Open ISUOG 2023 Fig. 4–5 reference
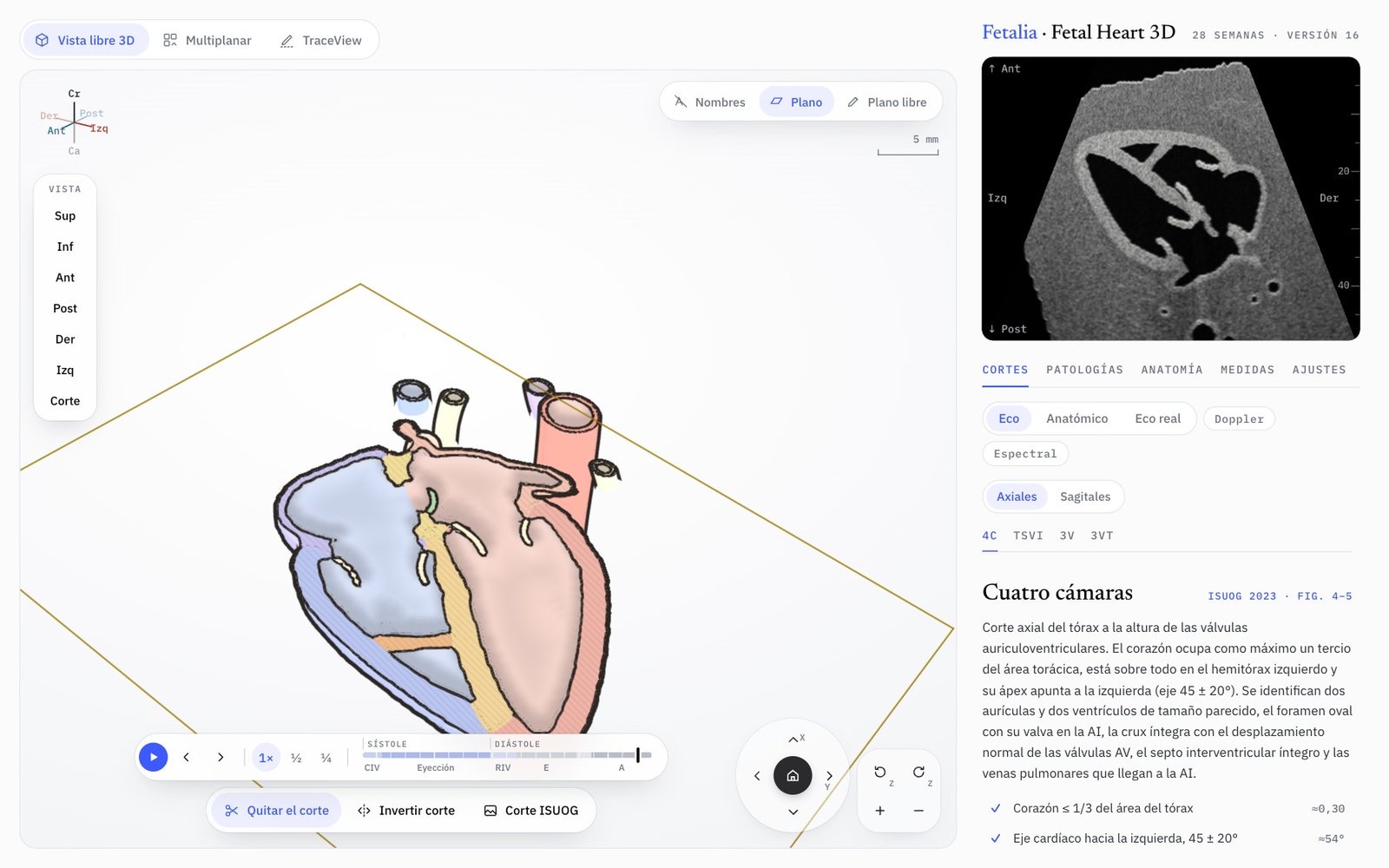This screenshot has height=868, width=1389. [1280, 596]
